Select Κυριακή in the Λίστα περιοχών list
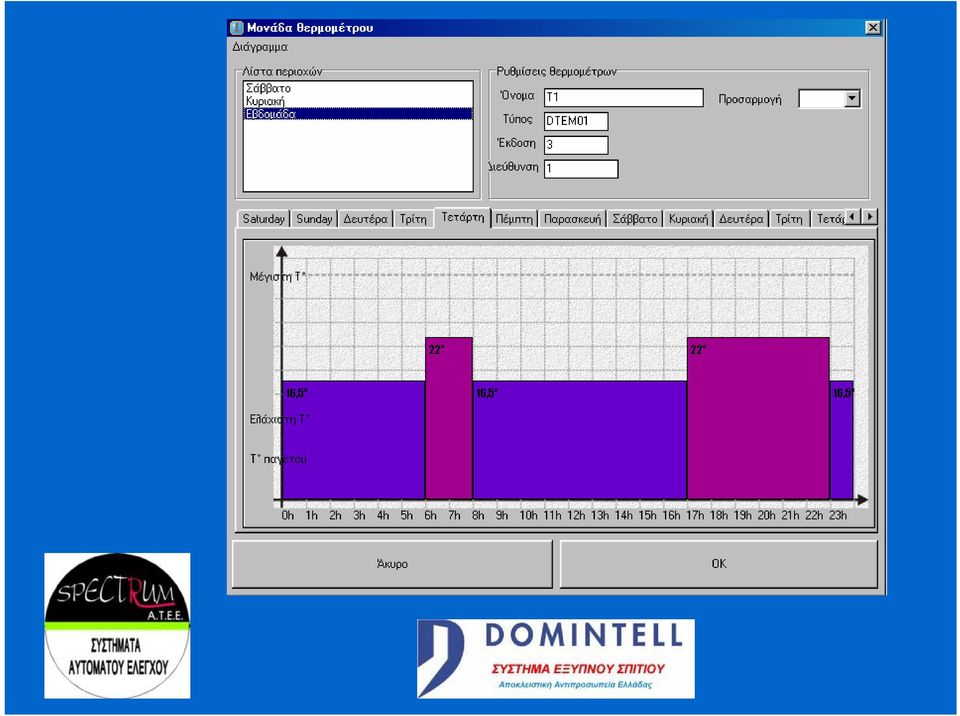960x716 pixels. pos(358,101)
